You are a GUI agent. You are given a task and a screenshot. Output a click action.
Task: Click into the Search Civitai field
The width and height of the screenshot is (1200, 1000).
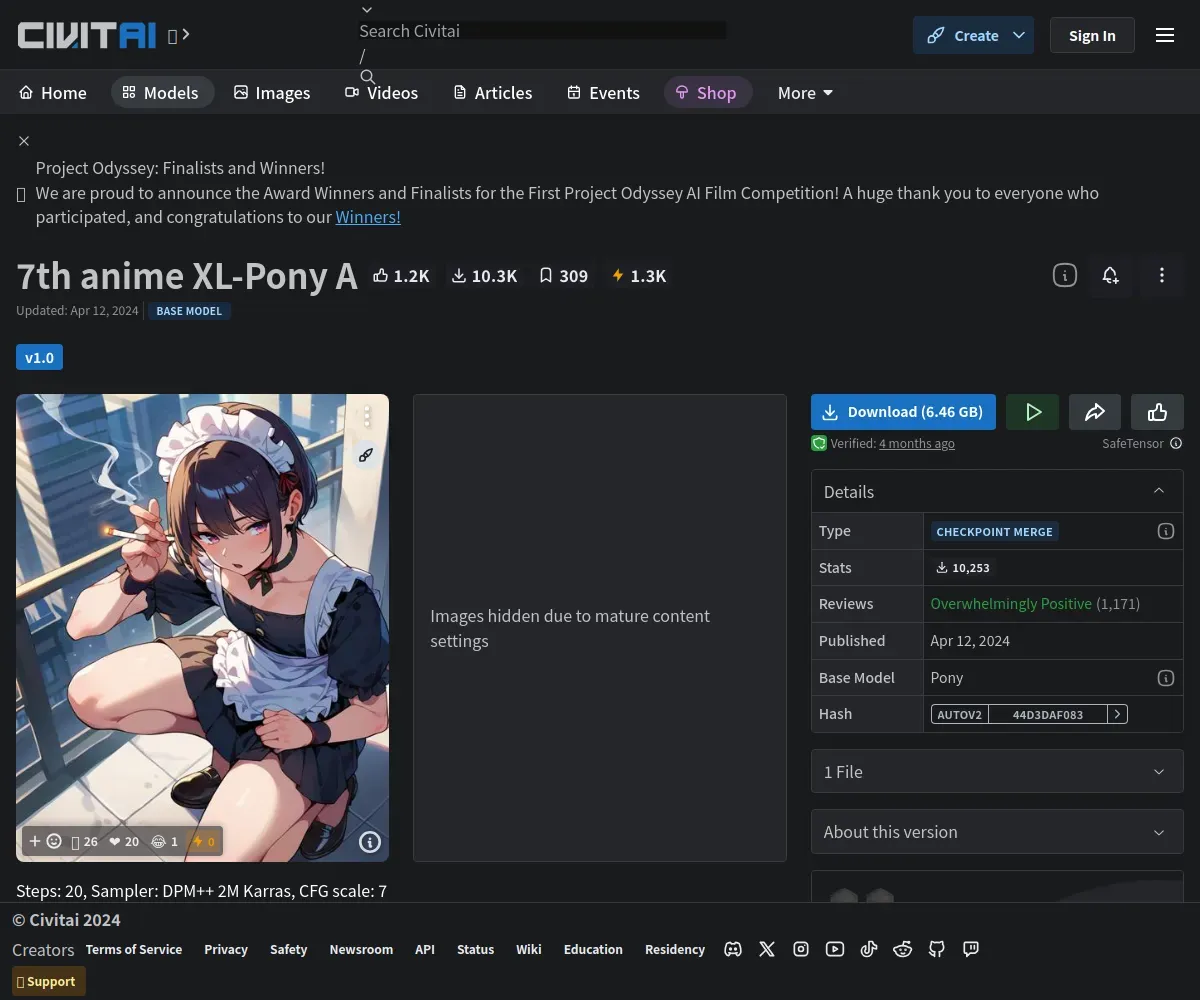click(543, 31)
